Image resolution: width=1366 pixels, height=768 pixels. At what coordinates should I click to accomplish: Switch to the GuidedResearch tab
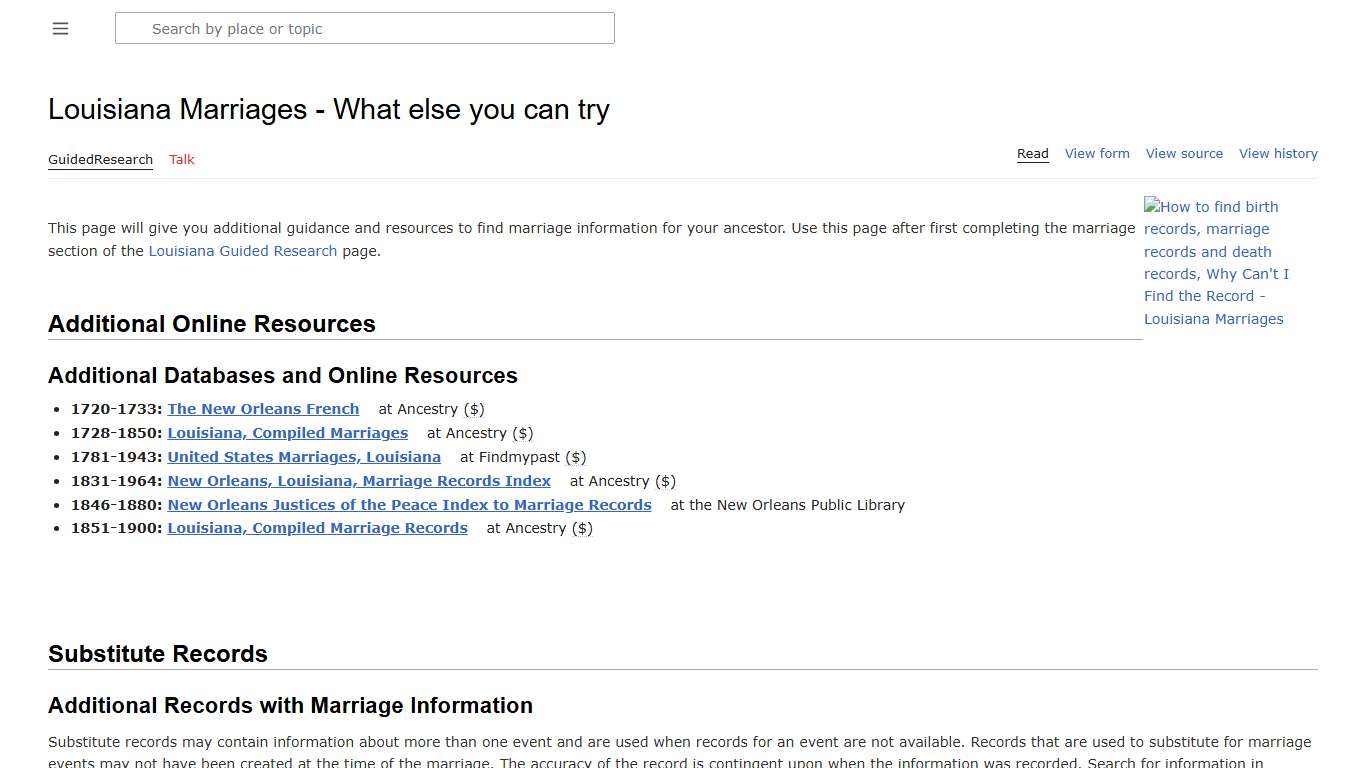click(100, 159)
